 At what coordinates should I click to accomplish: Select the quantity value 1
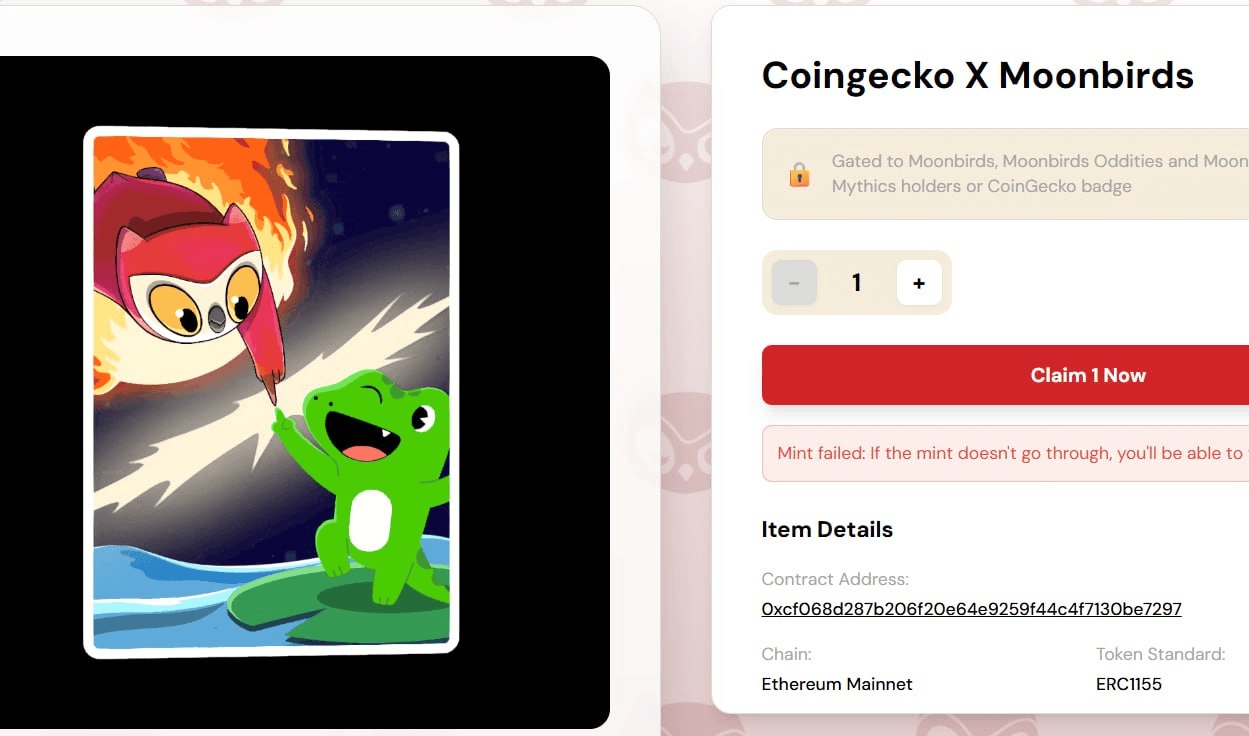pyautogui.click(x=856, y=283)
